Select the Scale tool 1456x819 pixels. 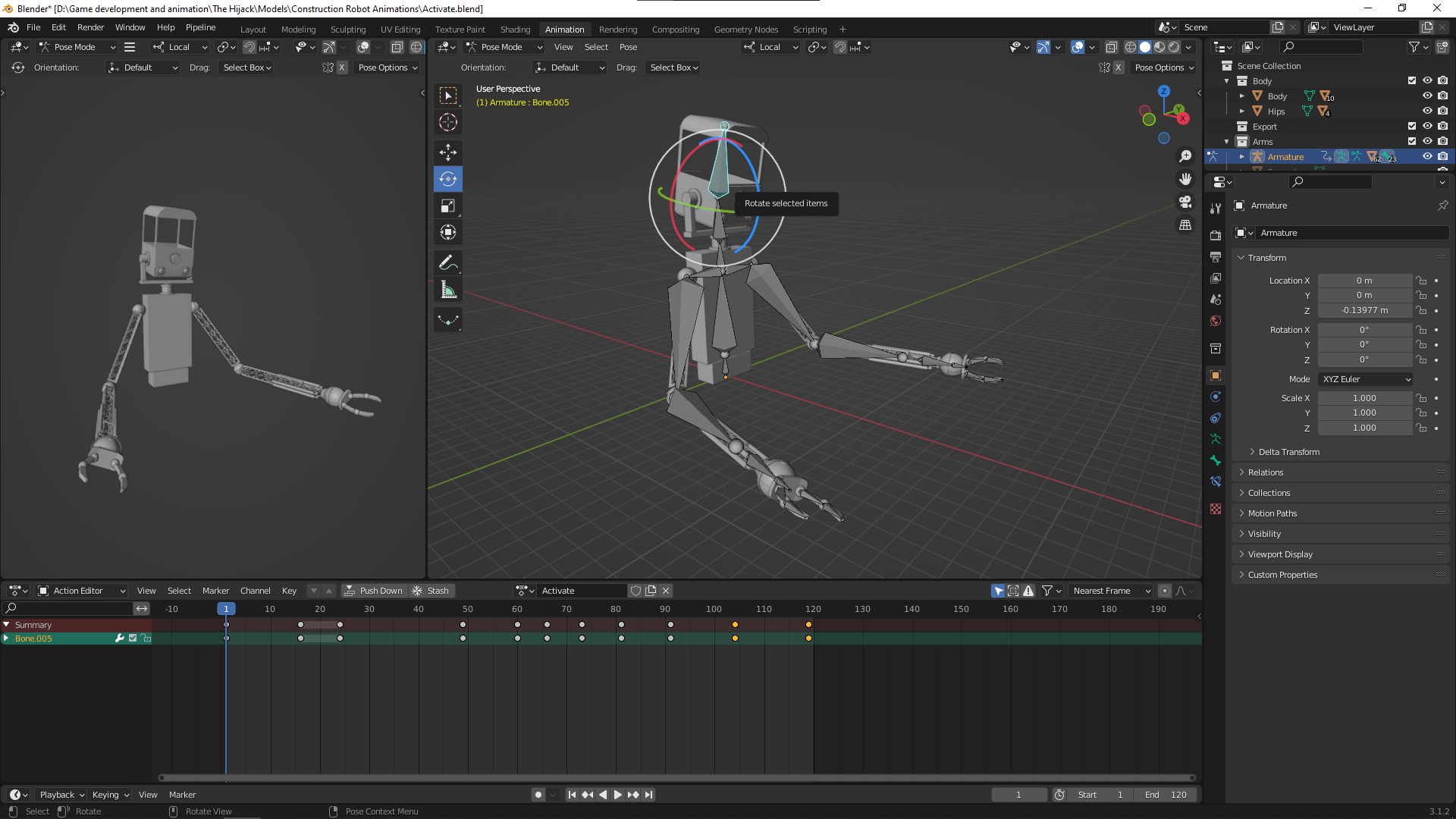point(447,206)
